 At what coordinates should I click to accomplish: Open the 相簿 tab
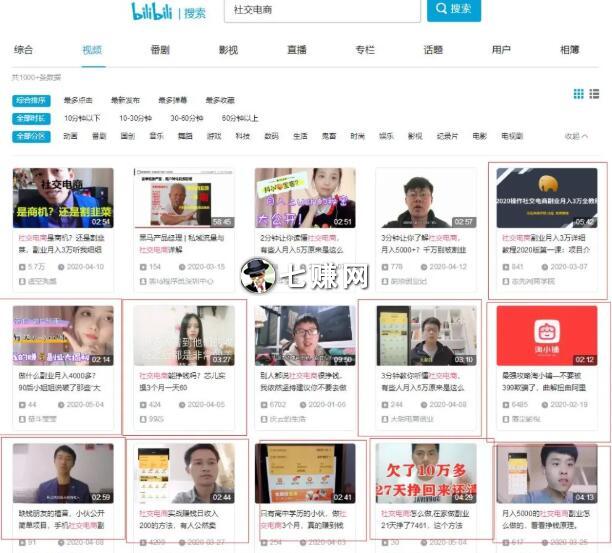coord(570,50)
